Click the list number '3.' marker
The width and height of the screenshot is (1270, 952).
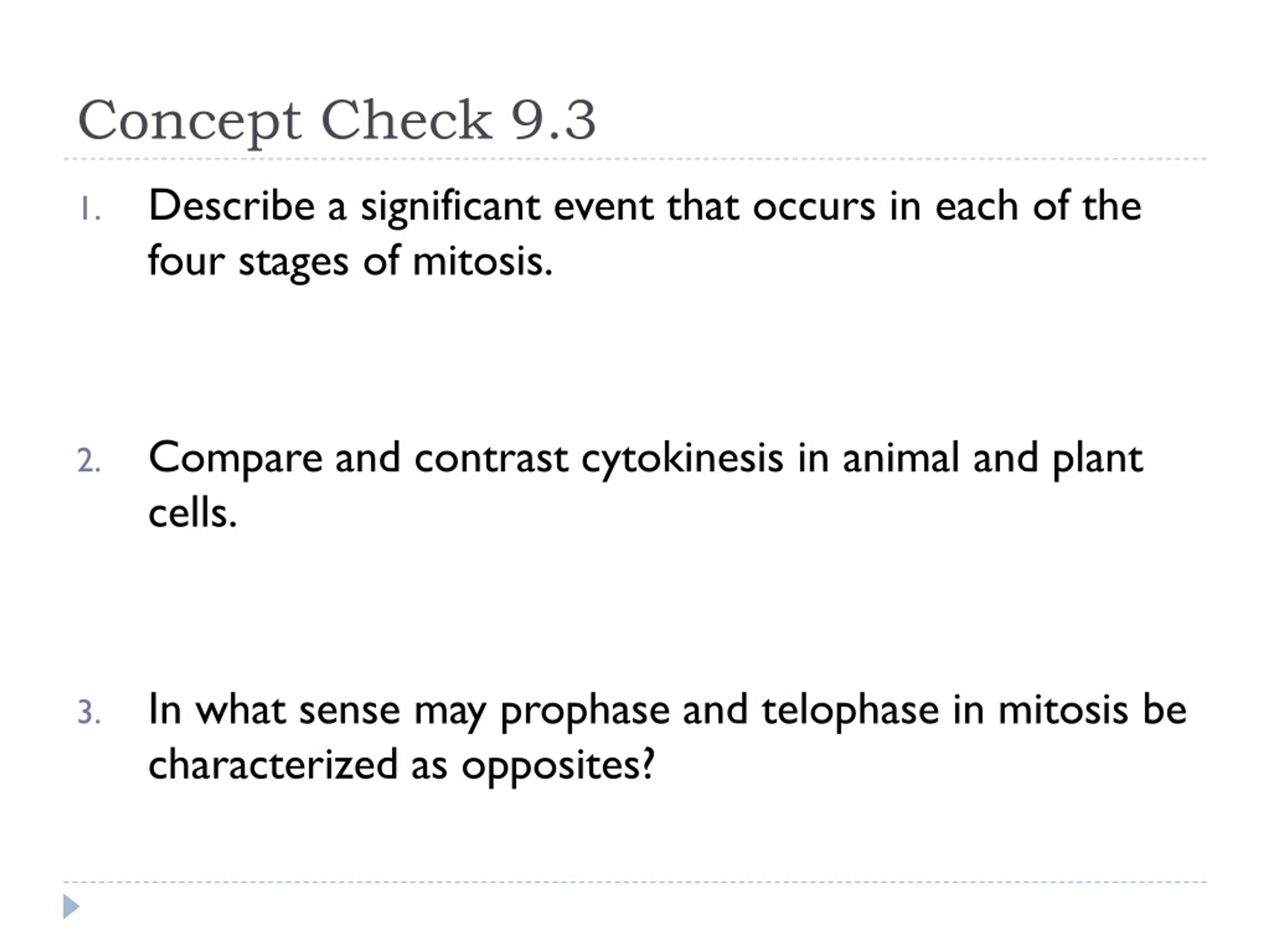tap(89, 713)
